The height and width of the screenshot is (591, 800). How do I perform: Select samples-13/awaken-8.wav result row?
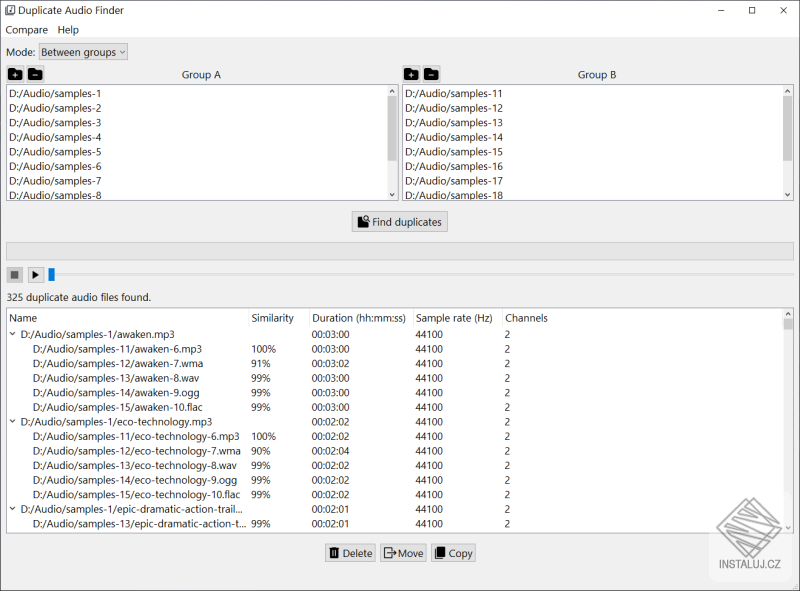pos(395,378)
